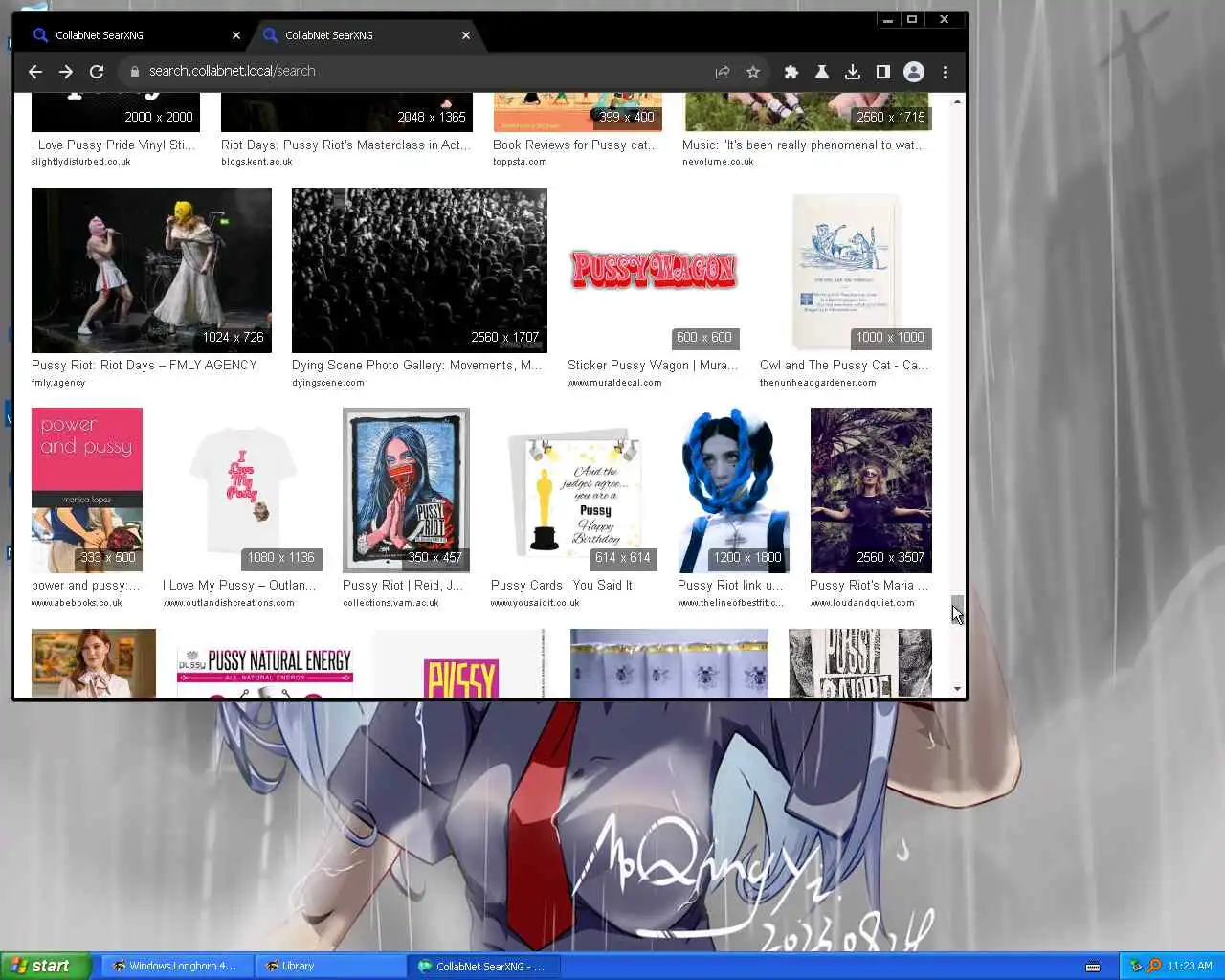This screenshot has height=980, width=1225.
Task: Click the 'Riot Days: ... Masterclass' title link
Action: click(346, 145)
